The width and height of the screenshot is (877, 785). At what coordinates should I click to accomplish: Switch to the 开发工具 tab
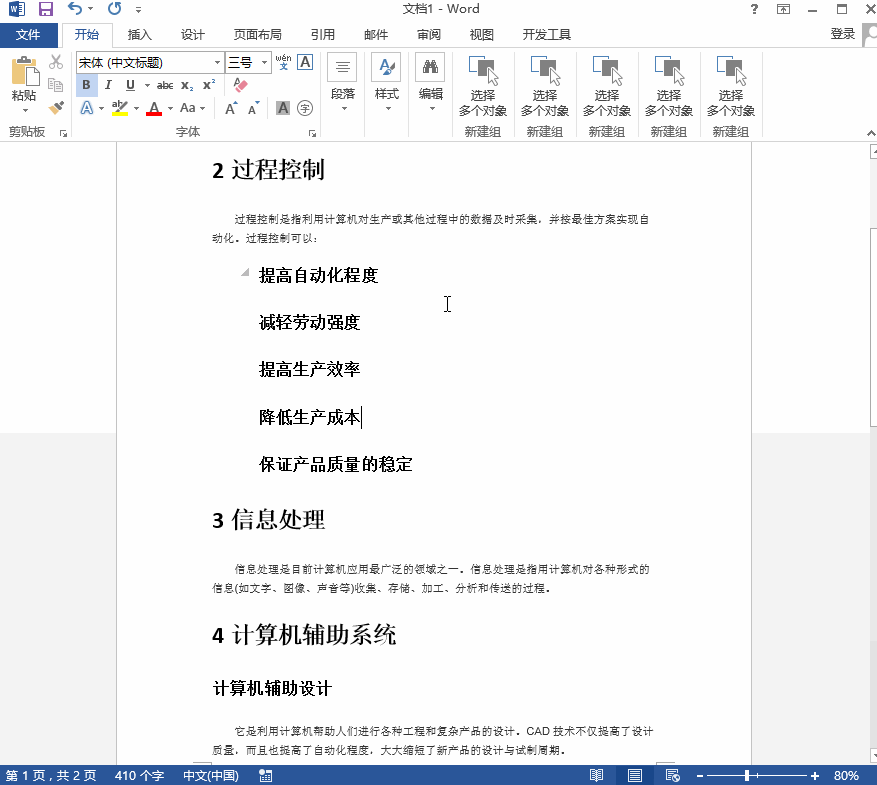point(546,35)
